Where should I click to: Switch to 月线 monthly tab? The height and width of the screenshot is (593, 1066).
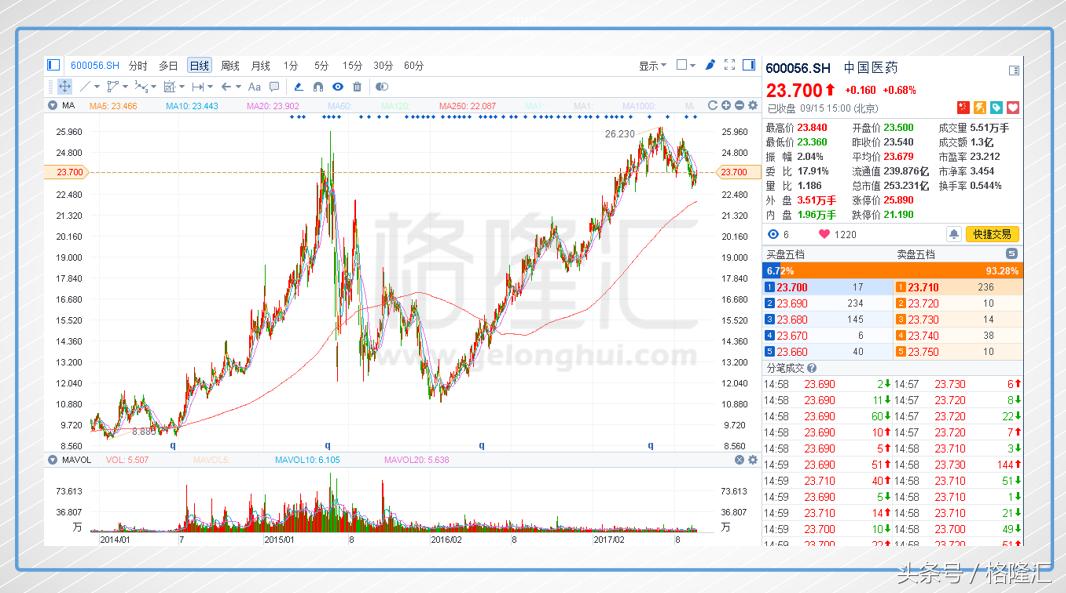coord(260,65)
